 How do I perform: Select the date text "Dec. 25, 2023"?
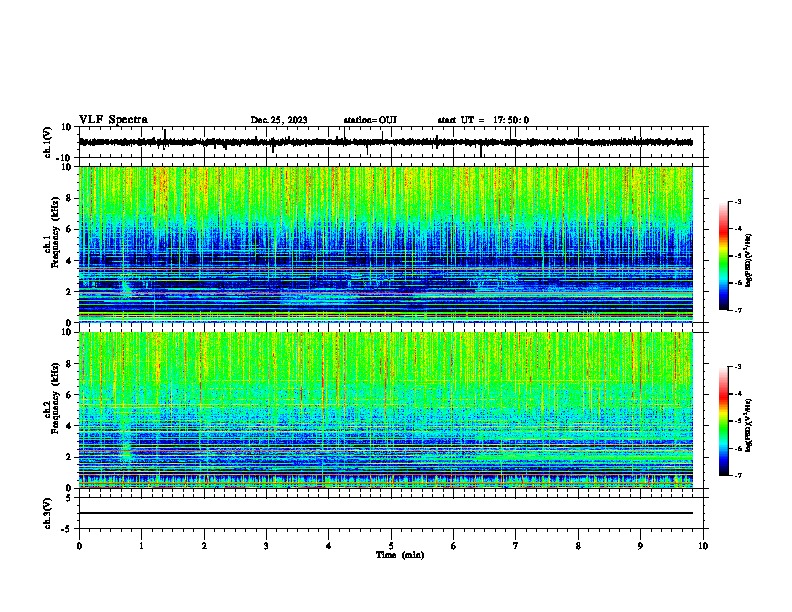pos(279,120)
